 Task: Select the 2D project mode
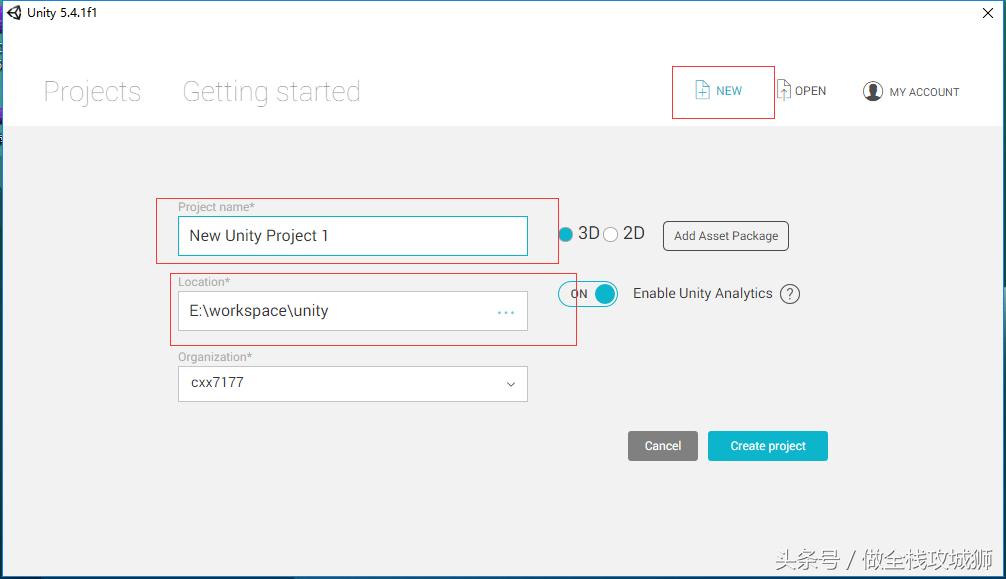click(611, 233)
